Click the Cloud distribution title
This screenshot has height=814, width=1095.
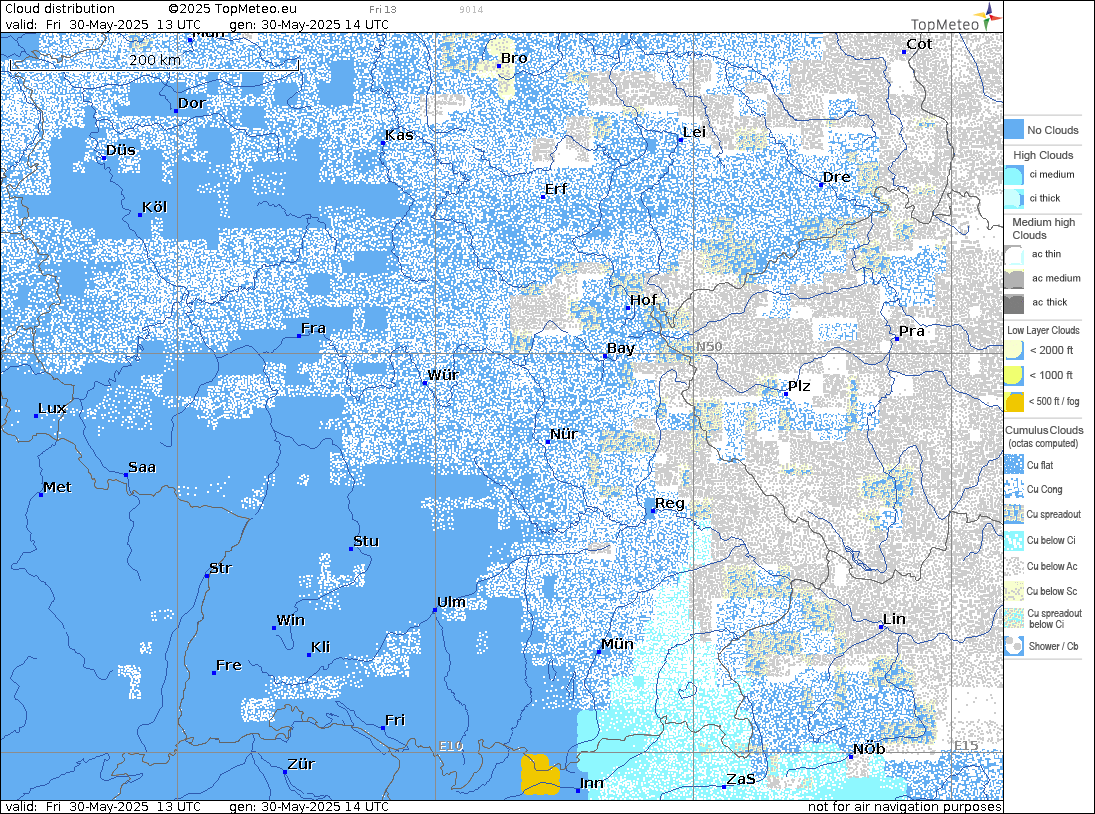(60, 9)
